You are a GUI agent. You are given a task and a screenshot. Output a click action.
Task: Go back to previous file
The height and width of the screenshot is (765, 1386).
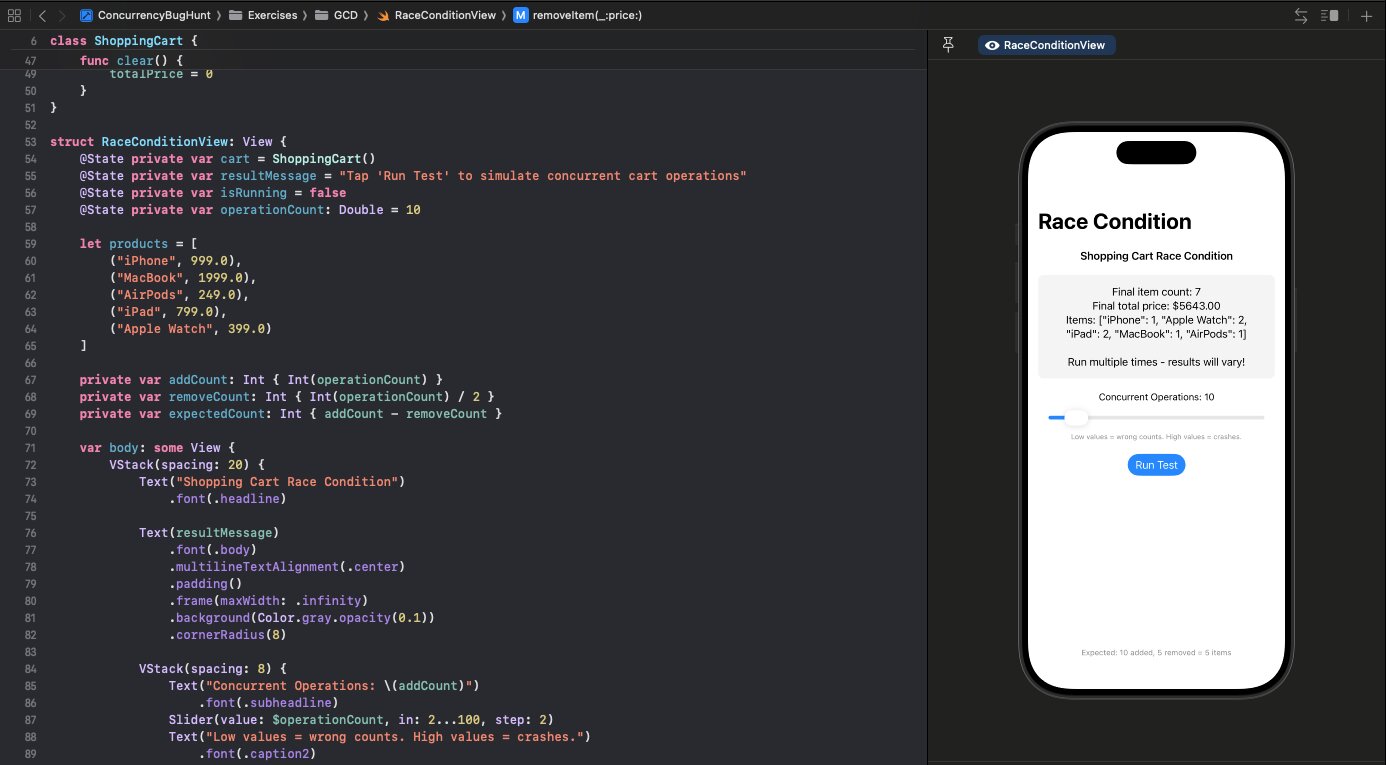[x=42, y=16]
